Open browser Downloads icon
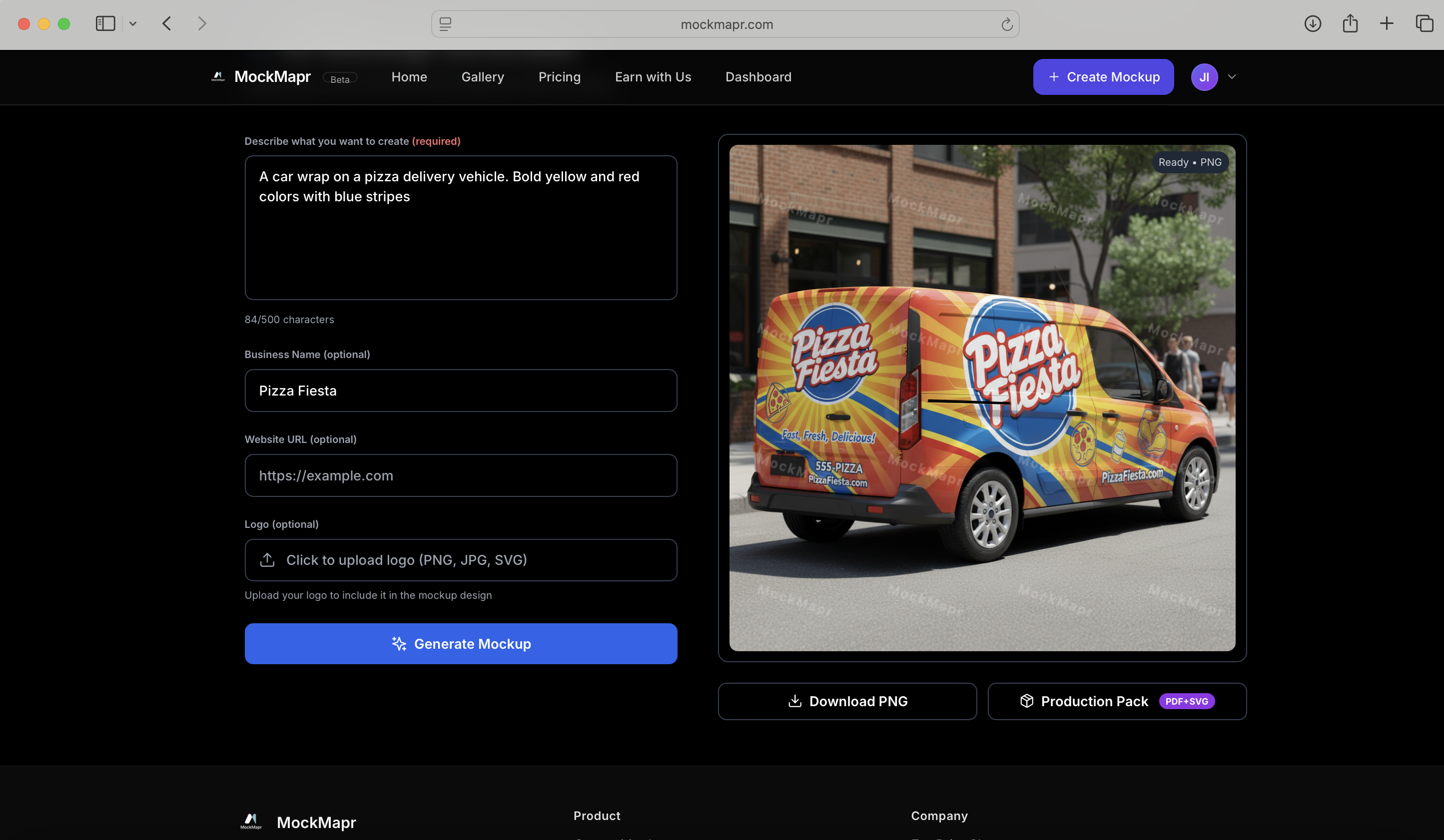The width and height of the screenshot is (1444, 840). 1313,23
